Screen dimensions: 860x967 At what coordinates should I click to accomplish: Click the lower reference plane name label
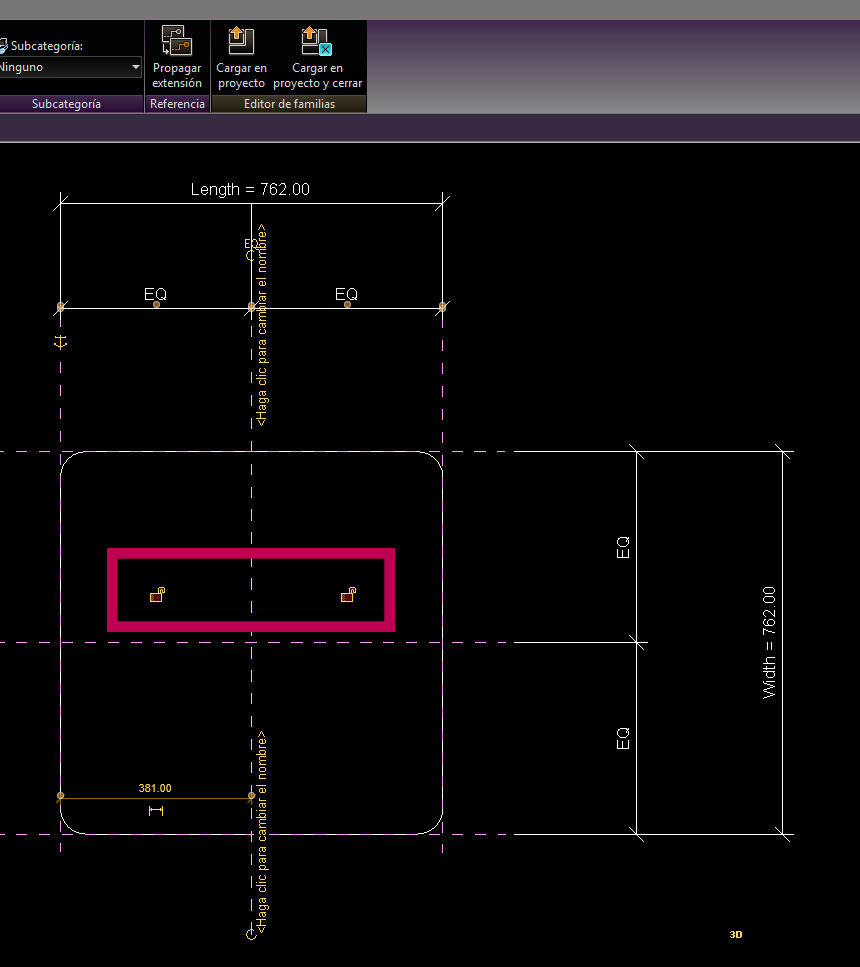262,832
